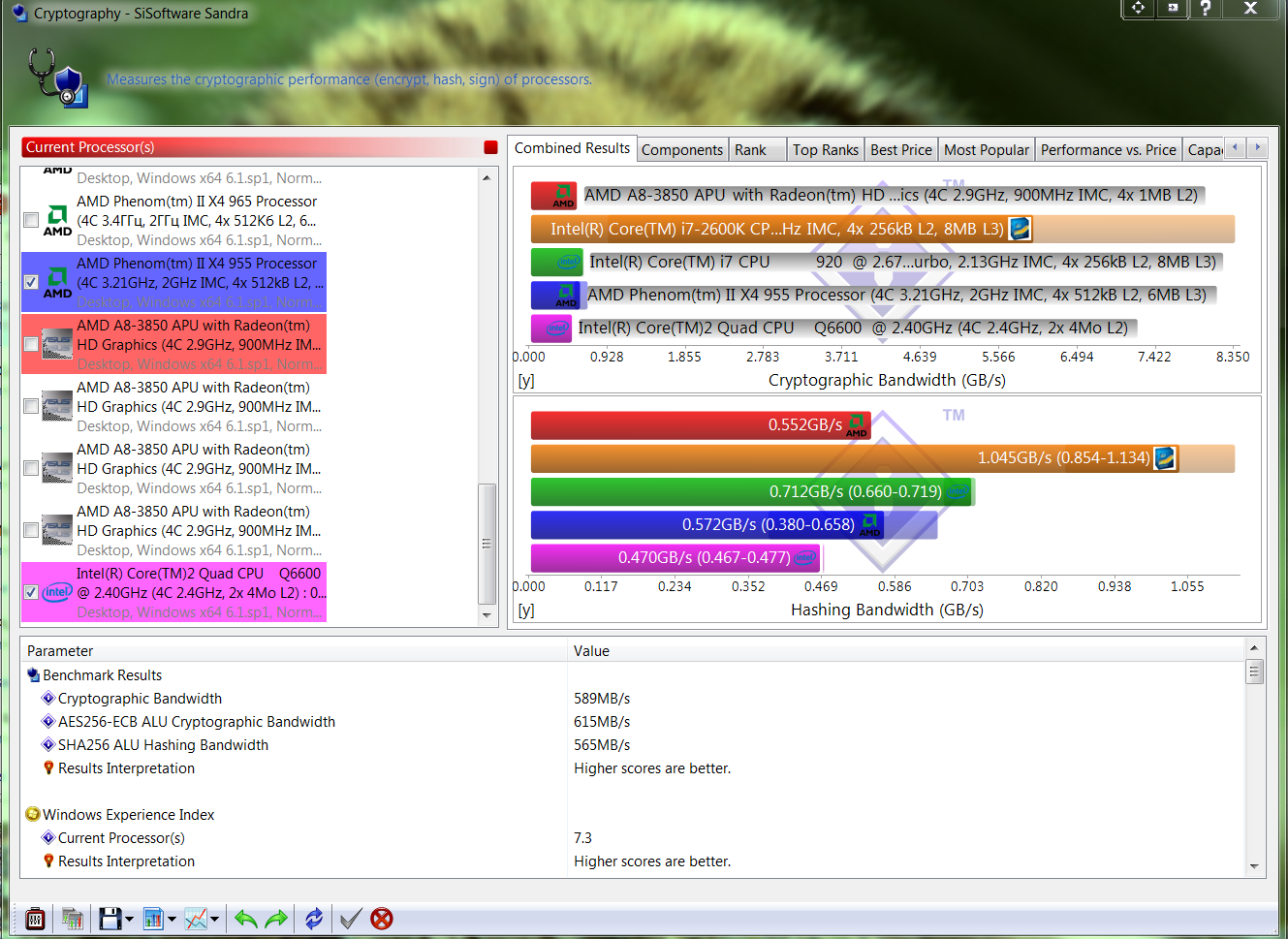
Task: Click the stethoscope shield module icon
Action: tap(57, 78)
